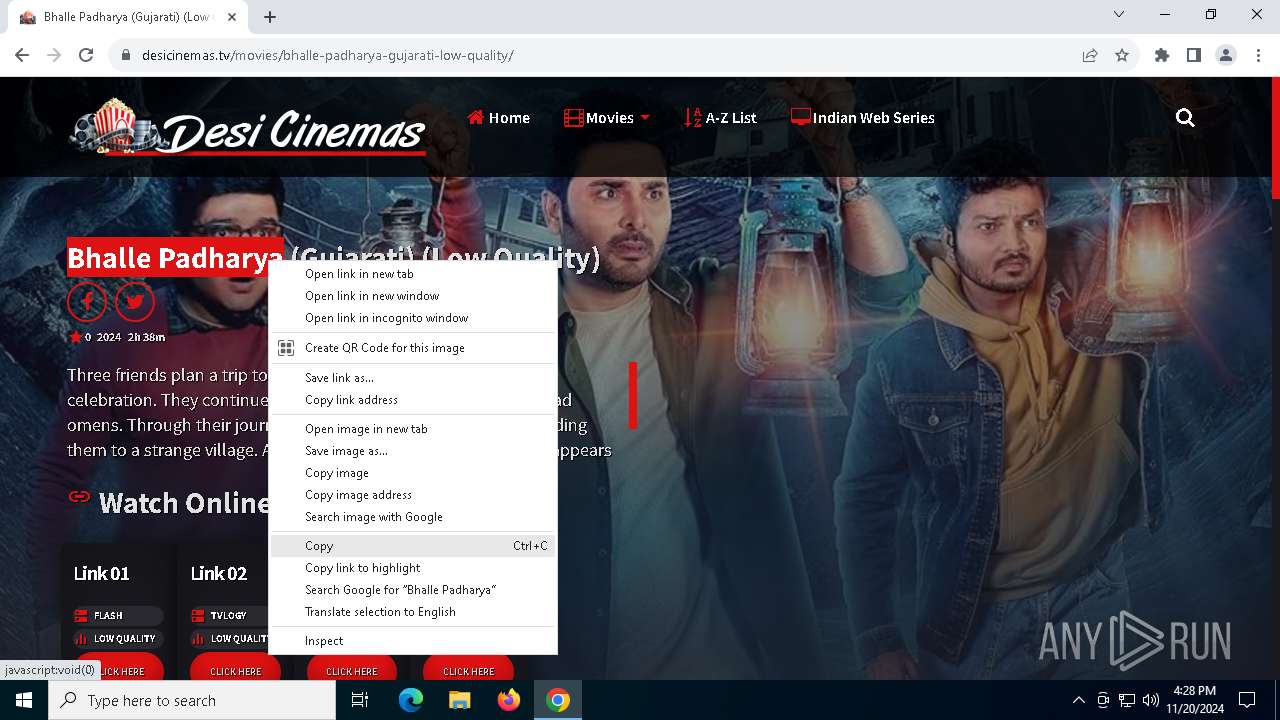Select Save image as...
This screenshot has width=1280, height=720.
(x=413, y=451)
